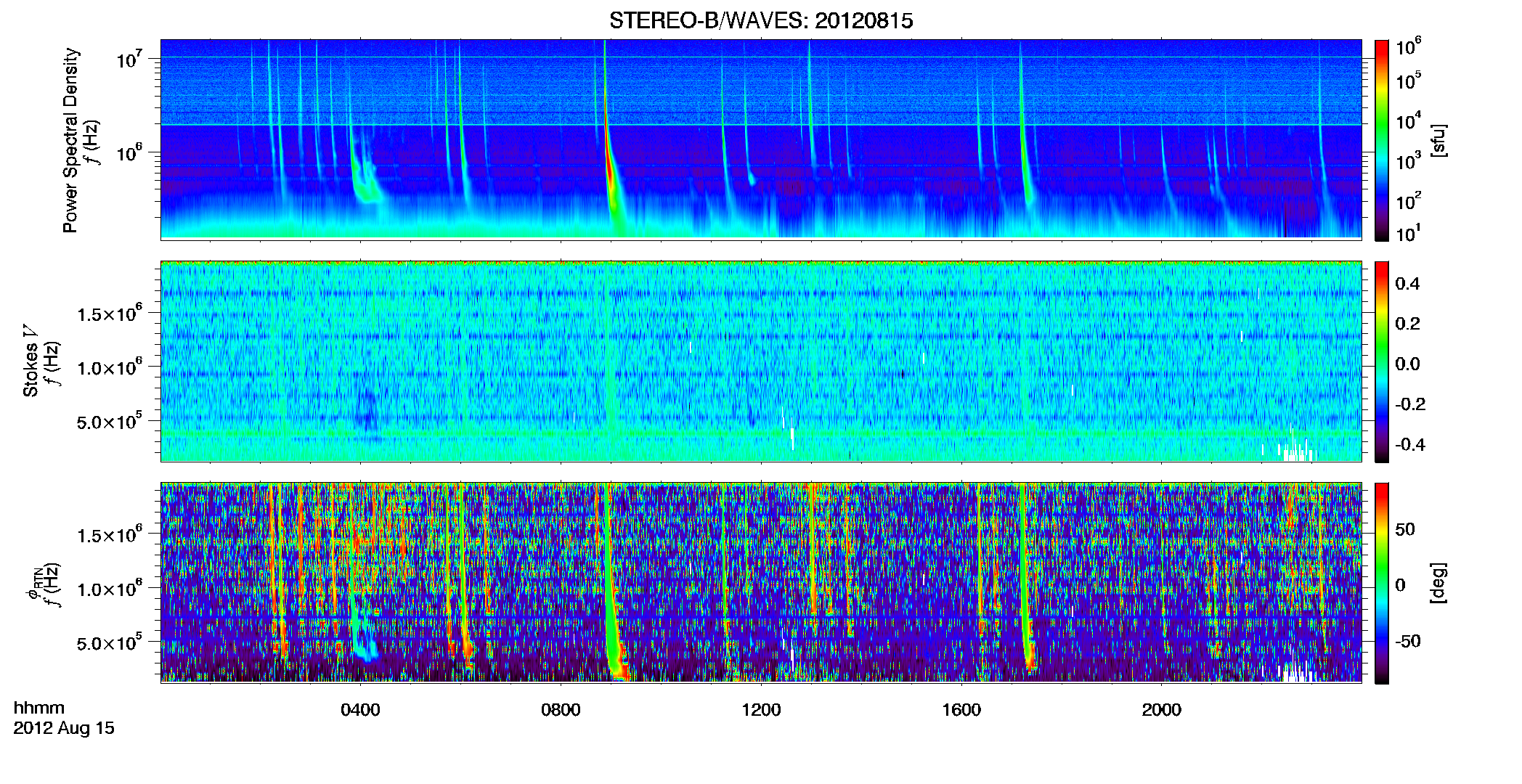Click the "2000" time axis tick label
This screenshot has width=1522, height=784.
[1162, 709]
